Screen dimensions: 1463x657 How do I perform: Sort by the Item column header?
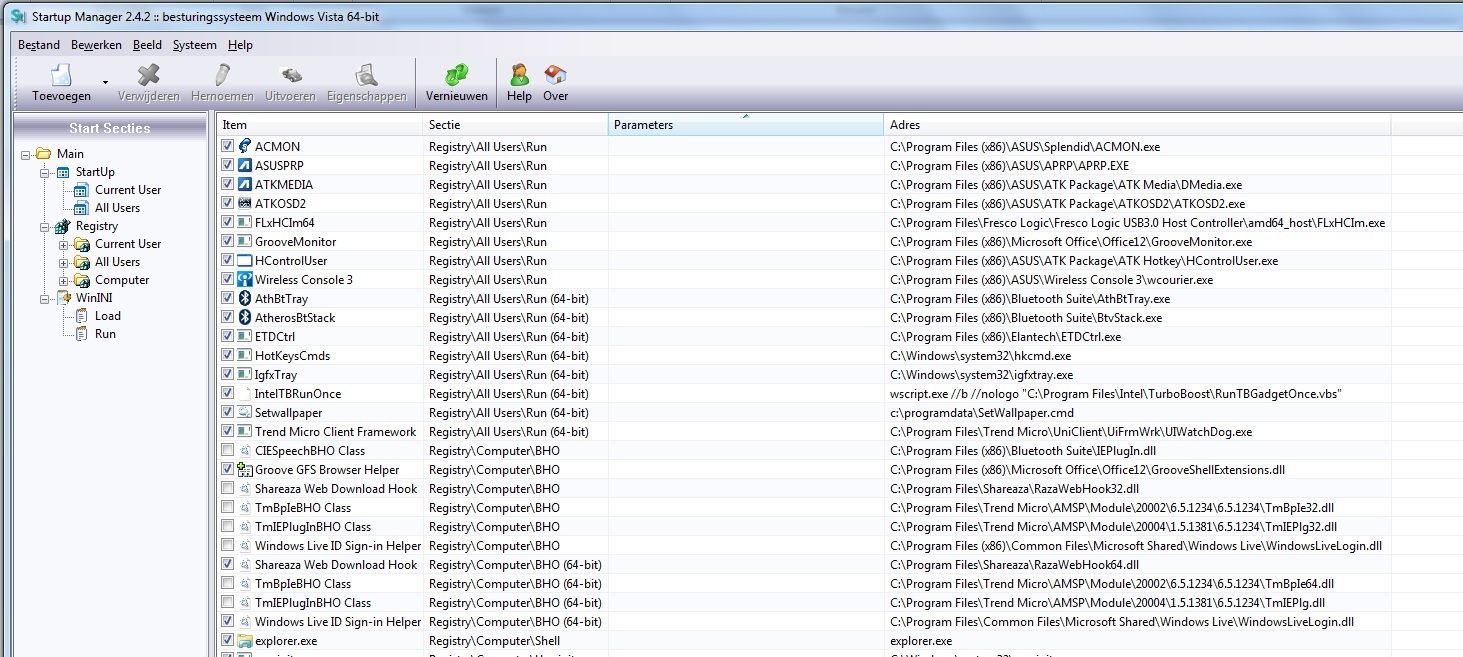pos(320,125)
